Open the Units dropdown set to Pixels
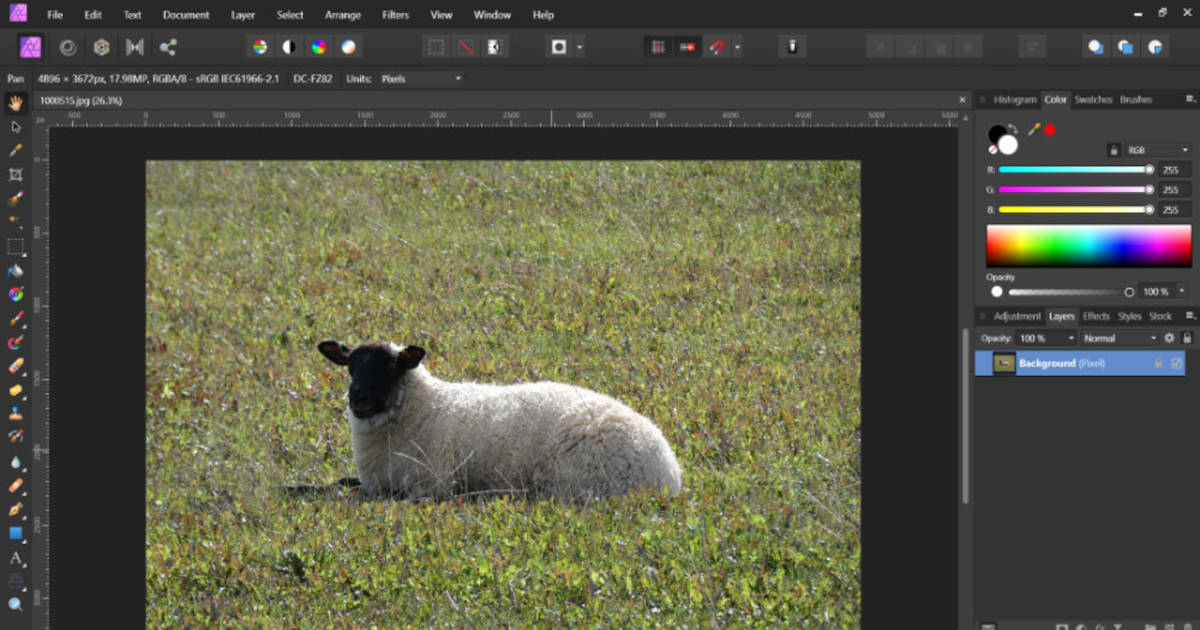1200x630 pixels. (x=420, y=78)
